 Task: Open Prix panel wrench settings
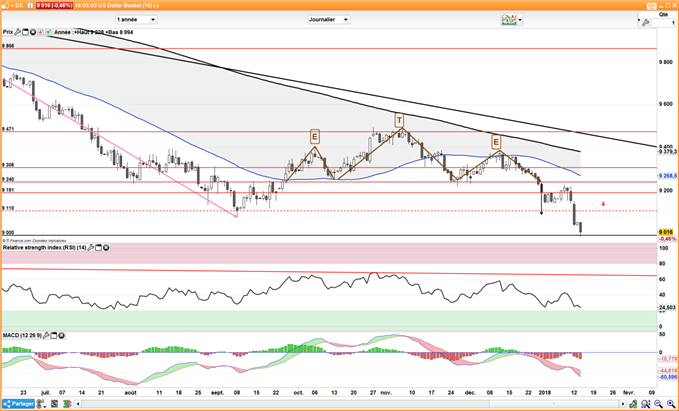[x=18, y=32]
